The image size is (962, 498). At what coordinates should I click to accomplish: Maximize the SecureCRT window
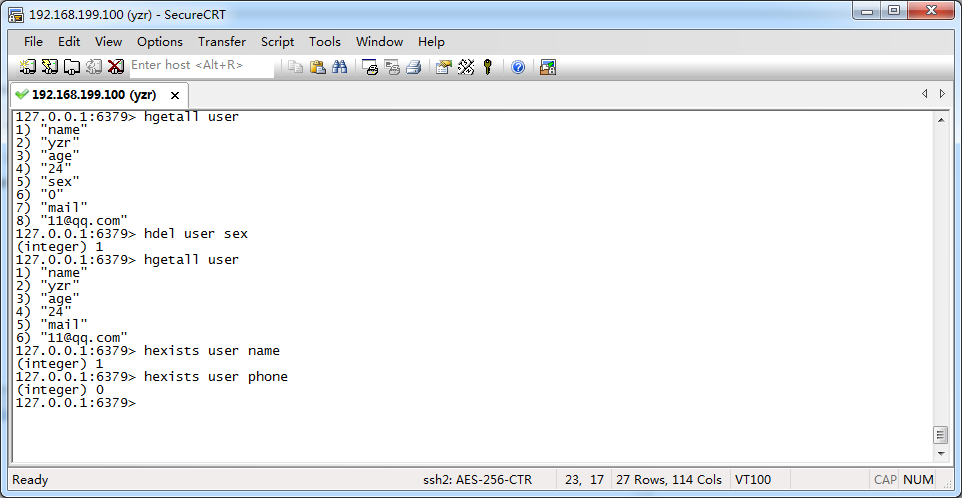894,10
